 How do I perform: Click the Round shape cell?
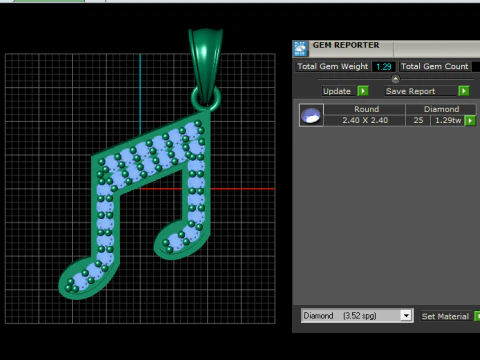[366, 109]
